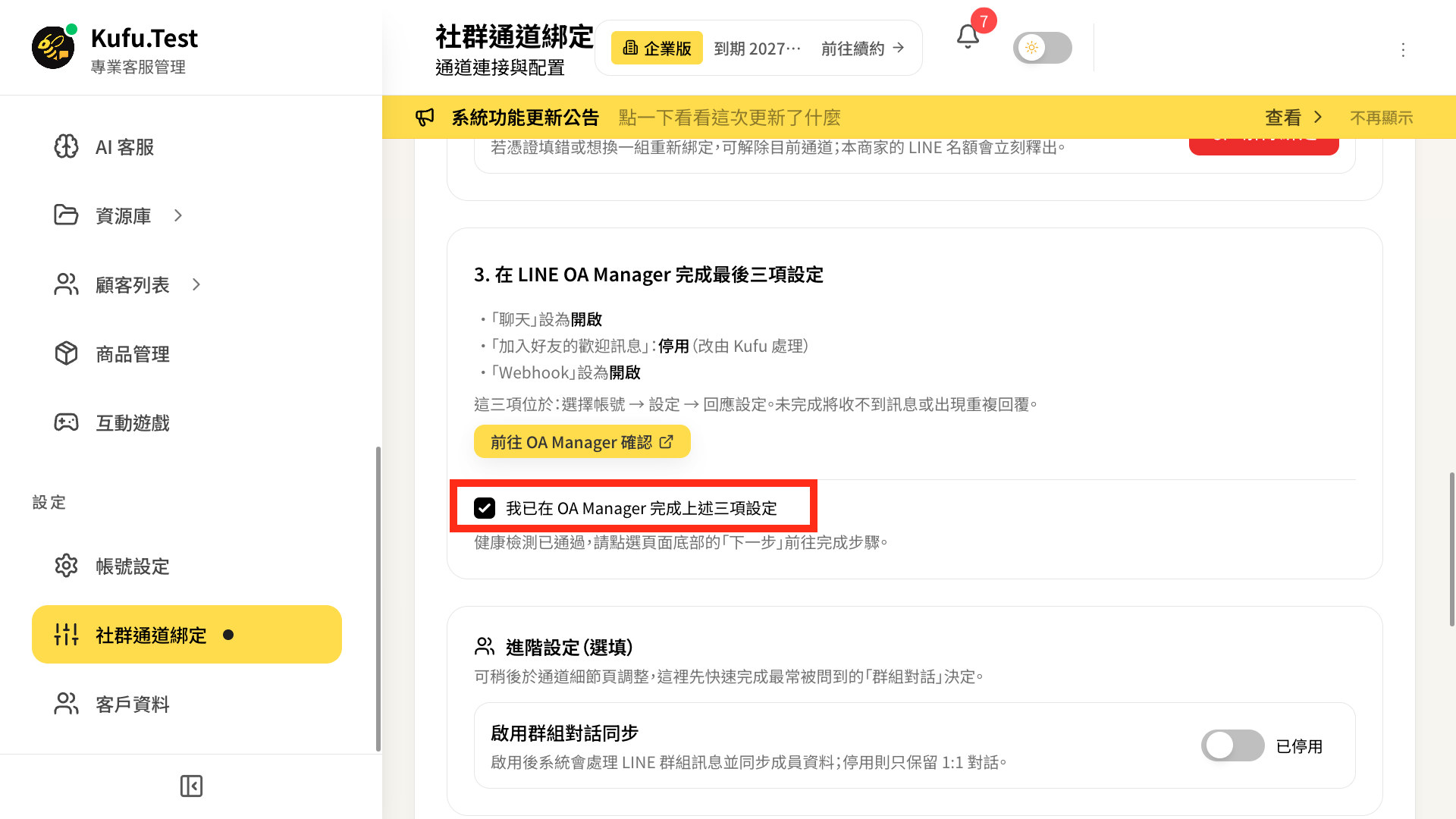
Task: Click the 資源庫 folder icon
Action: pyautogui.click(x=66, y=215)
